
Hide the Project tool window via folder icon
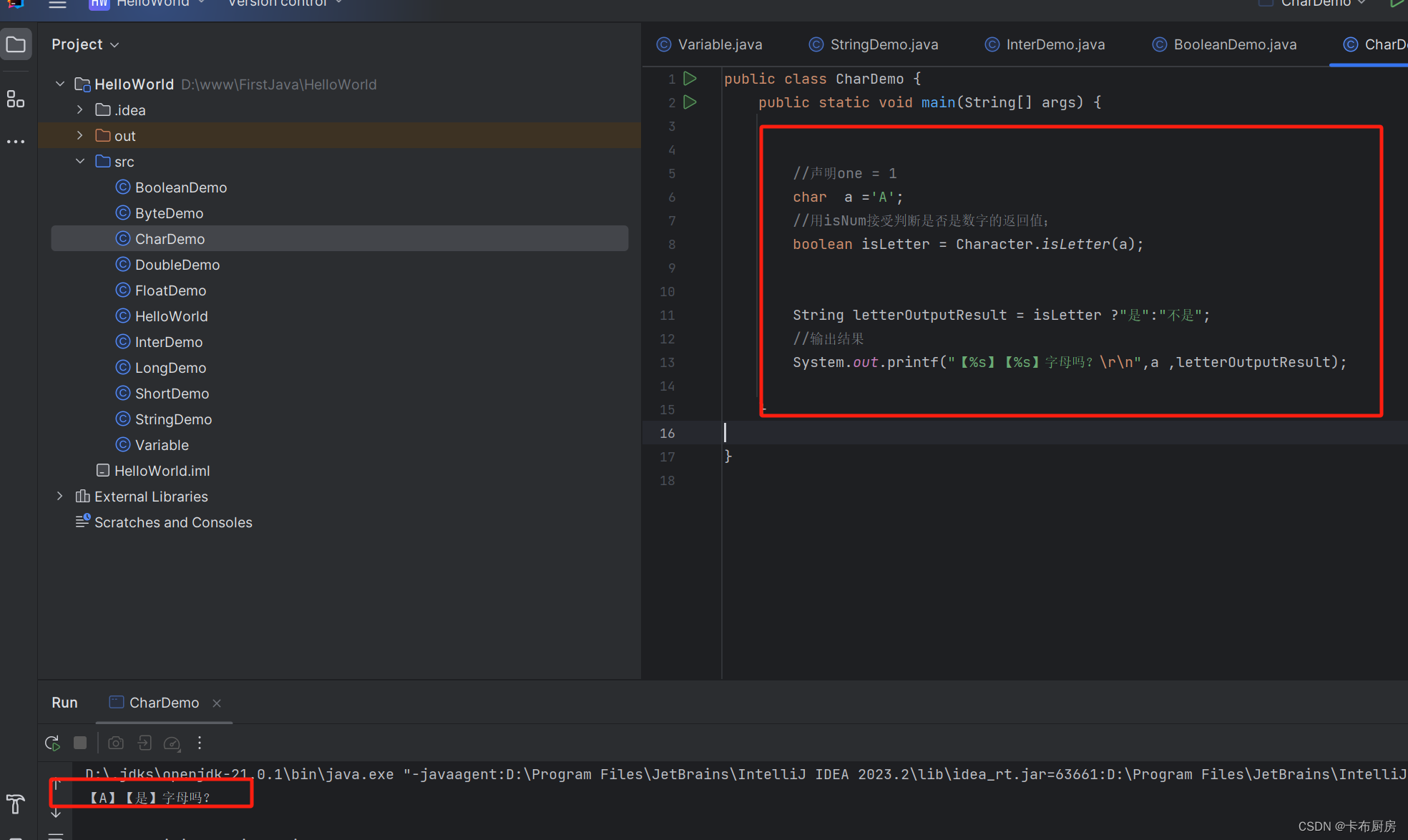[x=16, y=44]
